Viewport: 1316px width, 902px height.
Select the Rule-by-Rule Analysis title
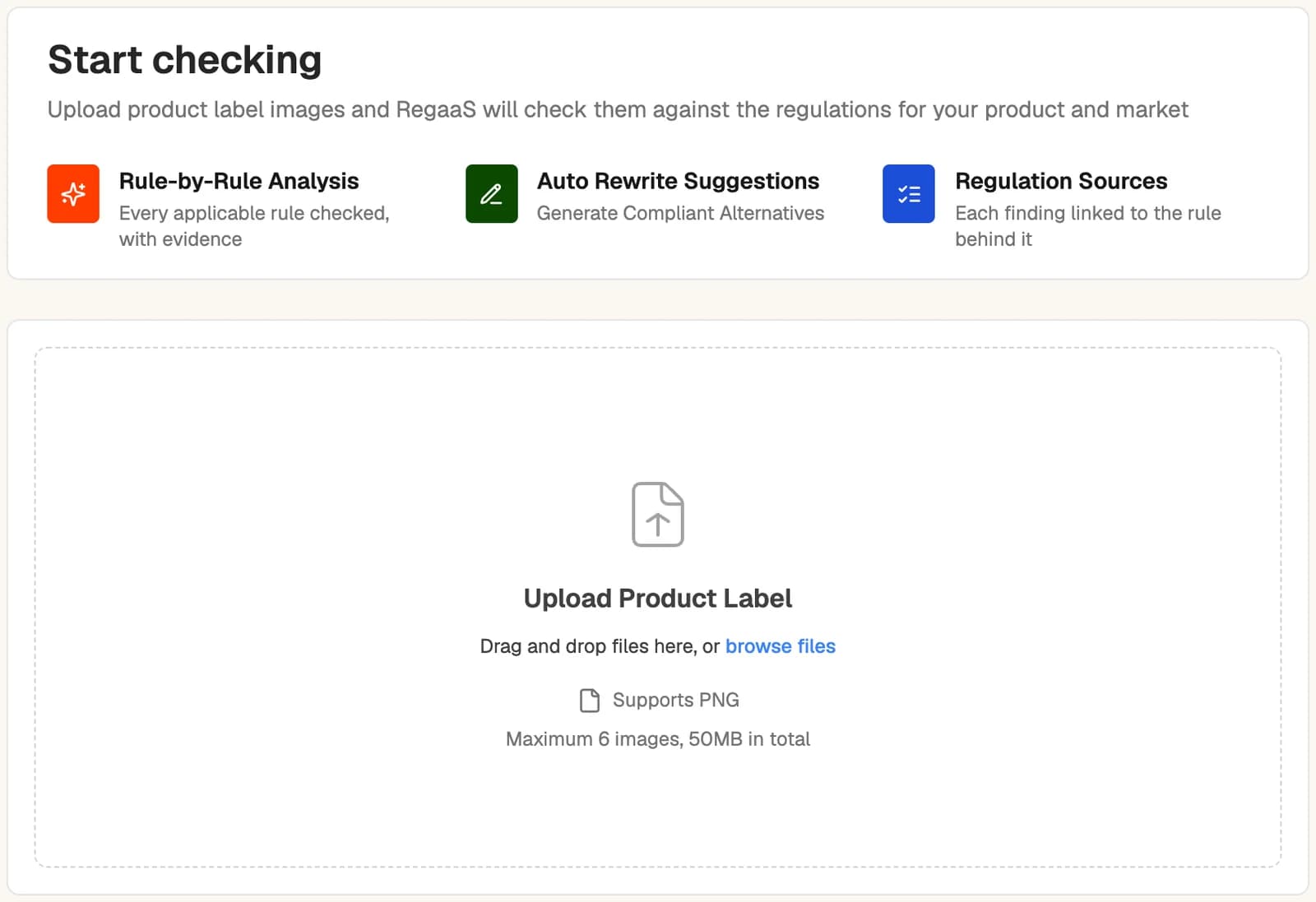click(239, 181)
